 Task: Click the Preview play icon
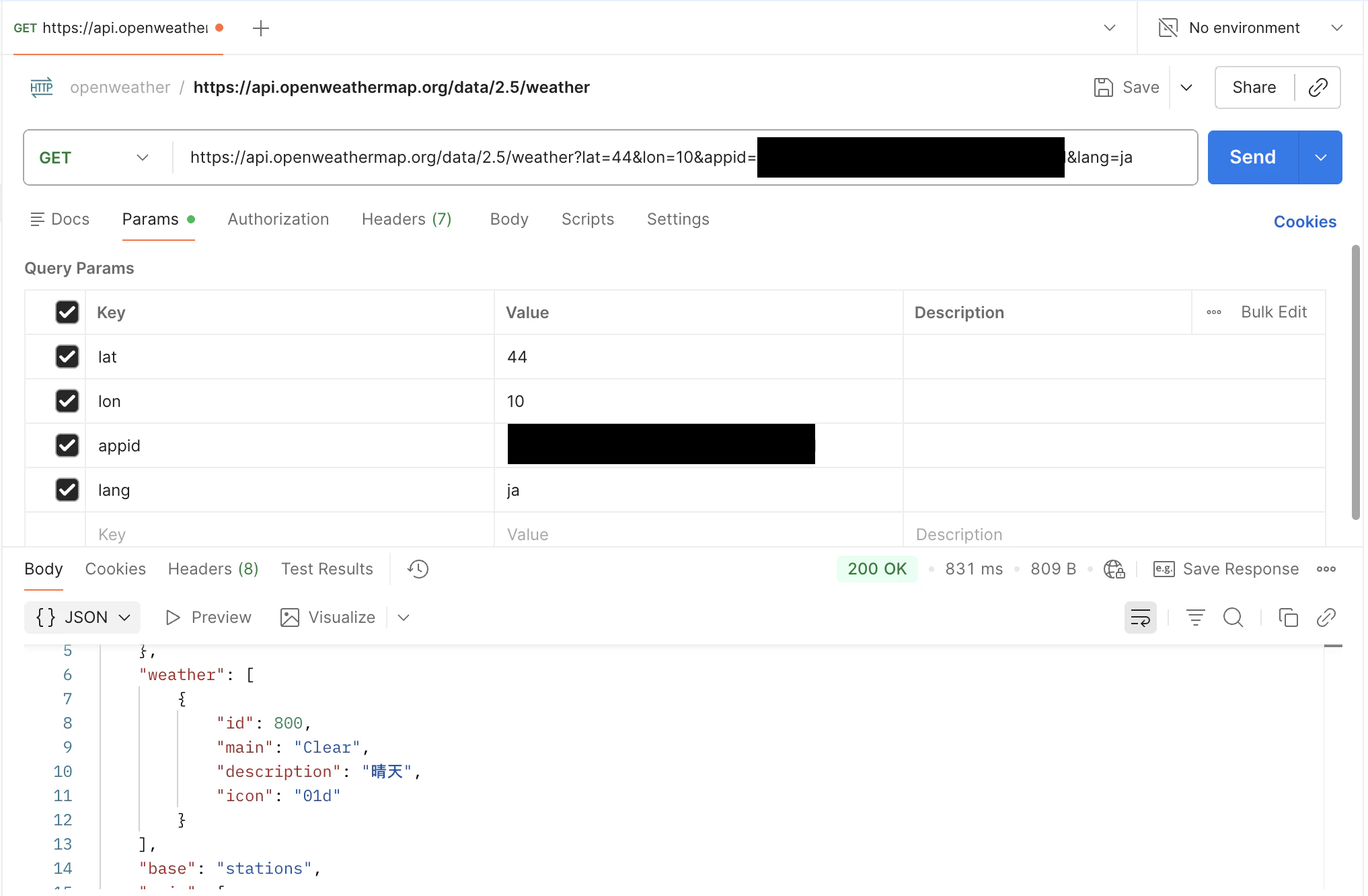[173, 618]
